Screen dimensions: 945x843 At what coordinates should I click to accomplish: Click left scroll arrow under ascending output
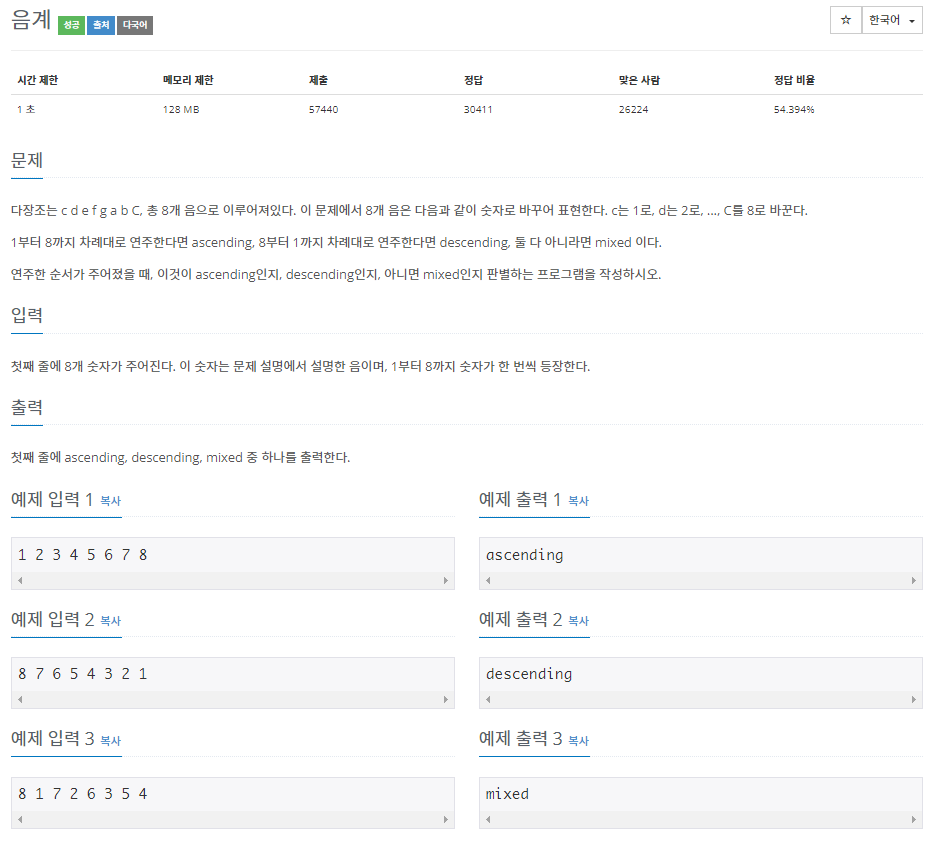(488, 580)
